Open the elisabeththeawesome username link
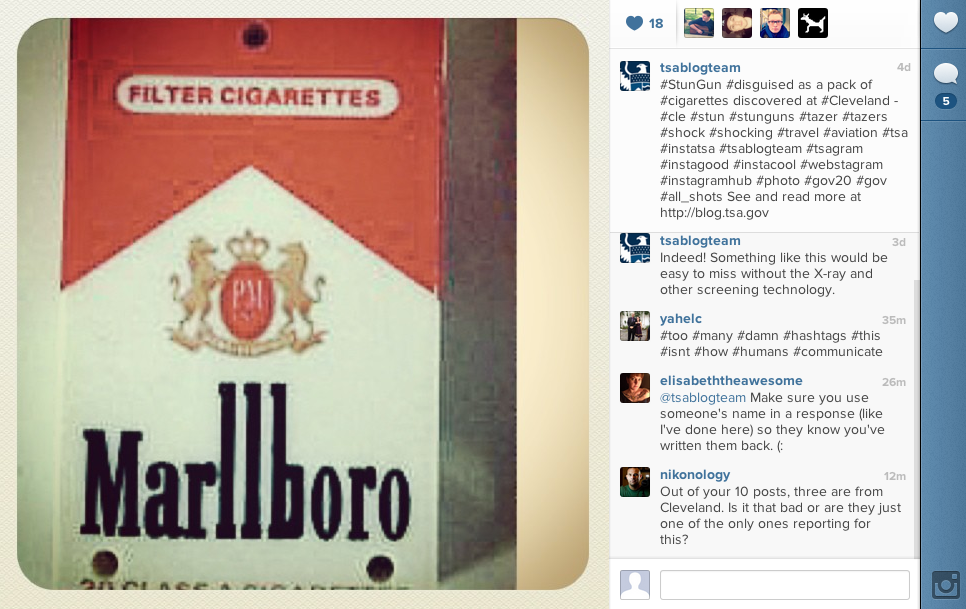 click(x=731, y=381)
